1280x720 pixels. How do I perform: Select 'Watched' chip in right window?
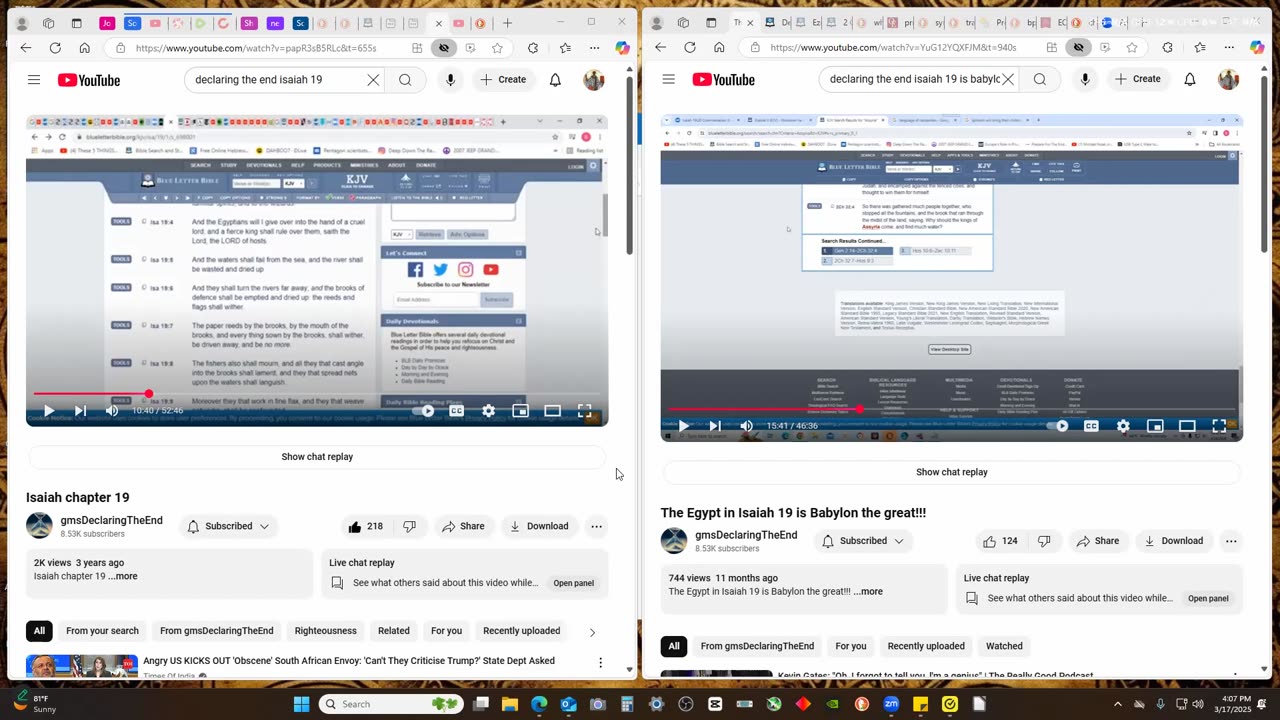(1004, 646)
